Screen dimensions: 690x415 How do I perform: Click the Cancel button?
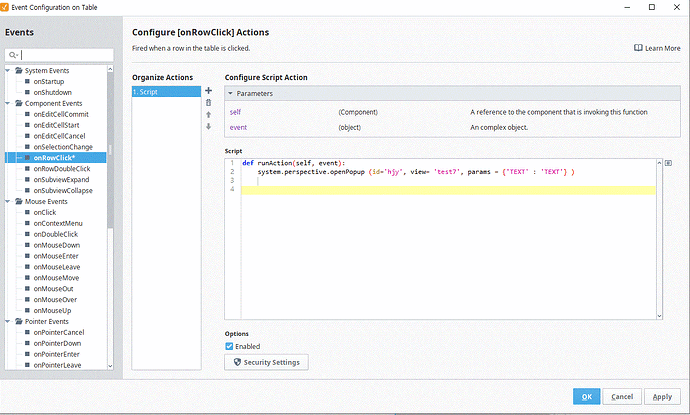(622, 397)
